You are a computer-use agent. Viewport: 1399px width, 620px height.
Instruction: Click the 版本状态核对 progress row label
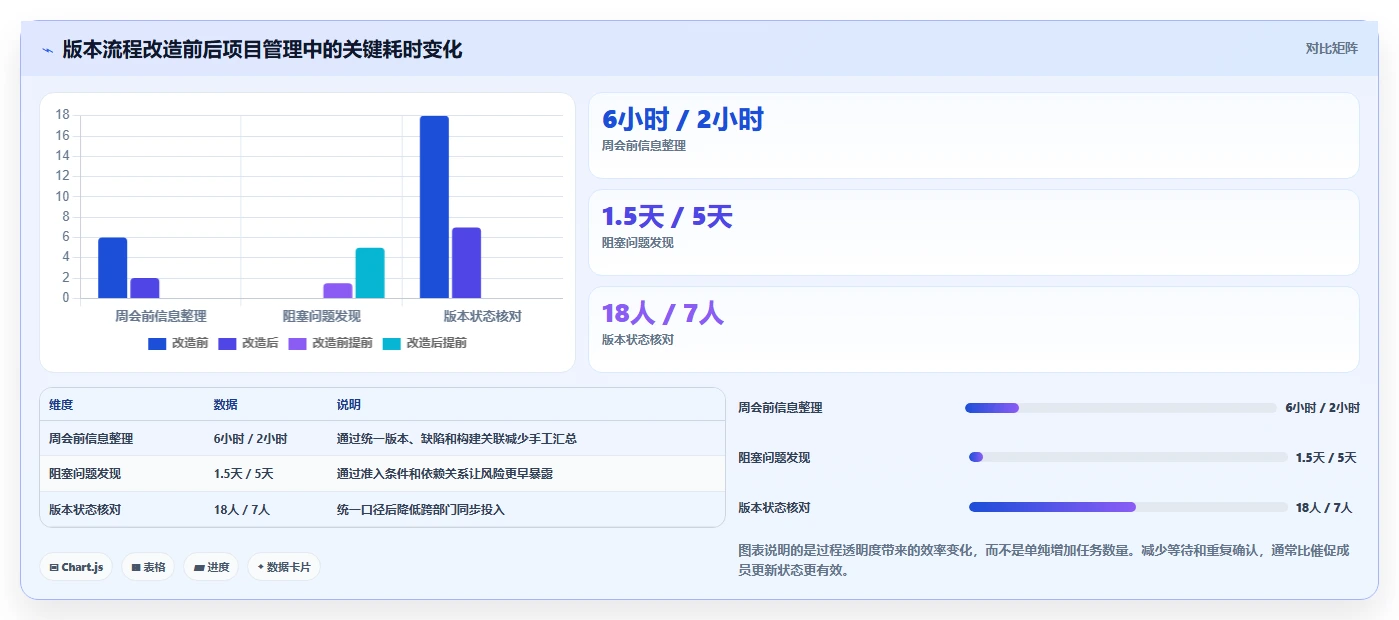click(x=774, y=507)
